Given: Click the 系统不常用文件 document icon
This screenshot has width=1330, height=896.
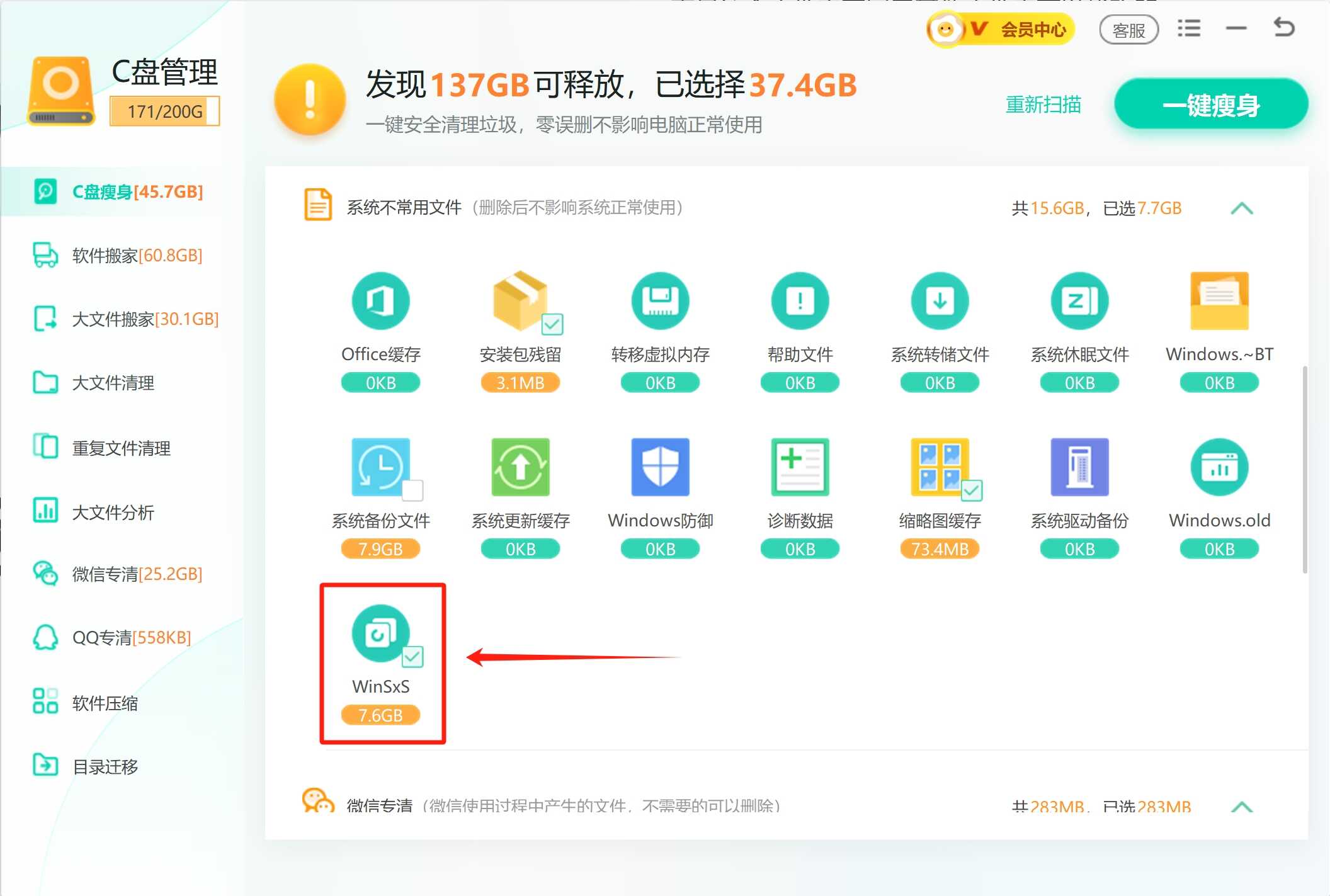Looking at the screenshot, I should coord(318,205).
